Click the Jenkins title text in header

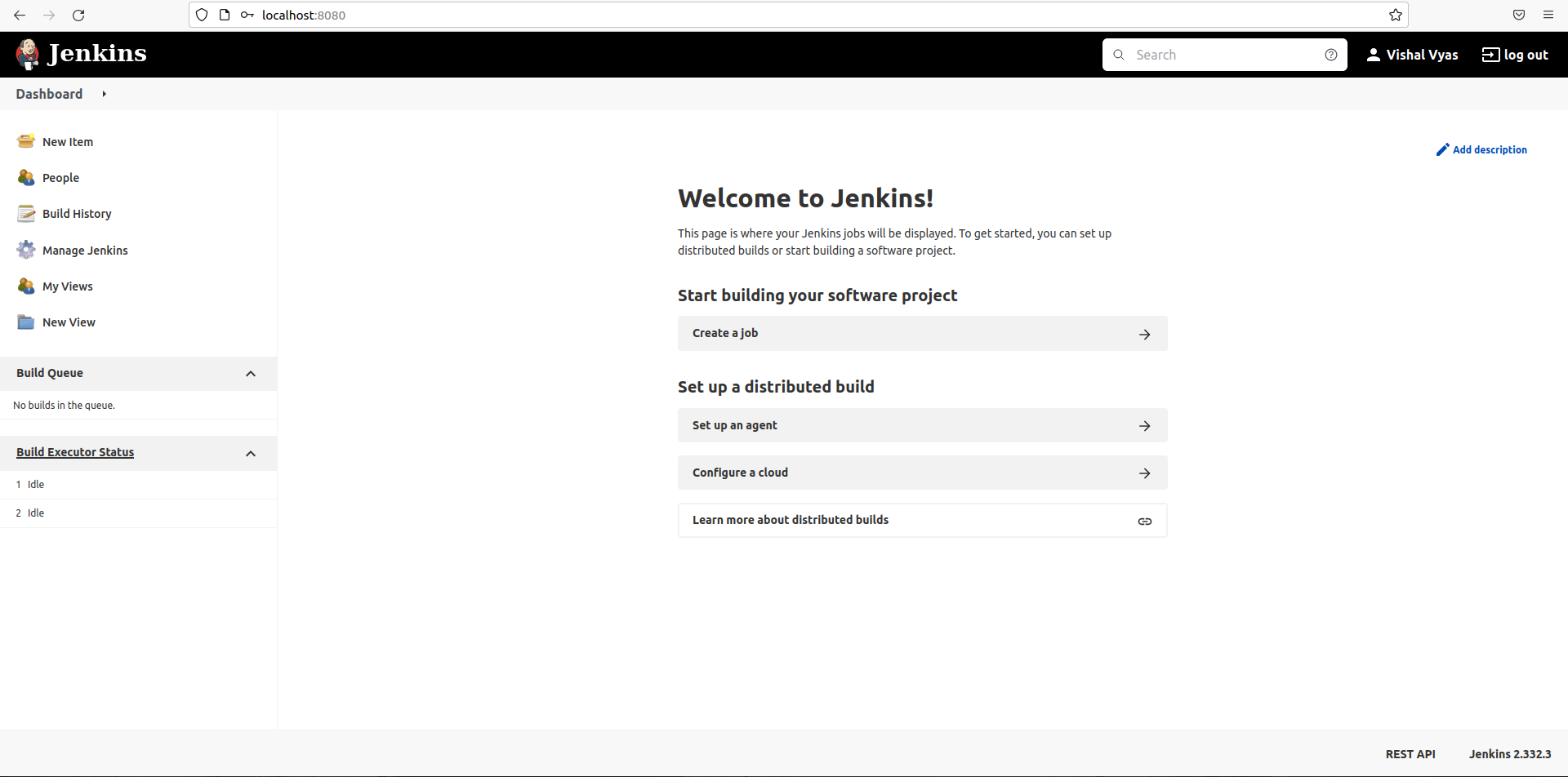coord(97,53)
